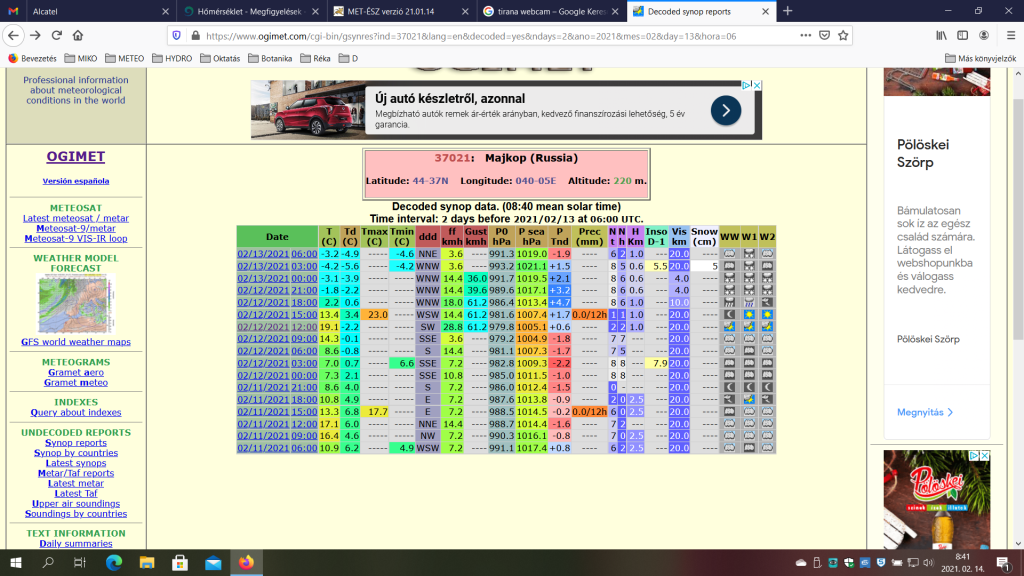Screen dimensions: 1024x576
Task: Go back to the previous page
Action: click(12, 35)
